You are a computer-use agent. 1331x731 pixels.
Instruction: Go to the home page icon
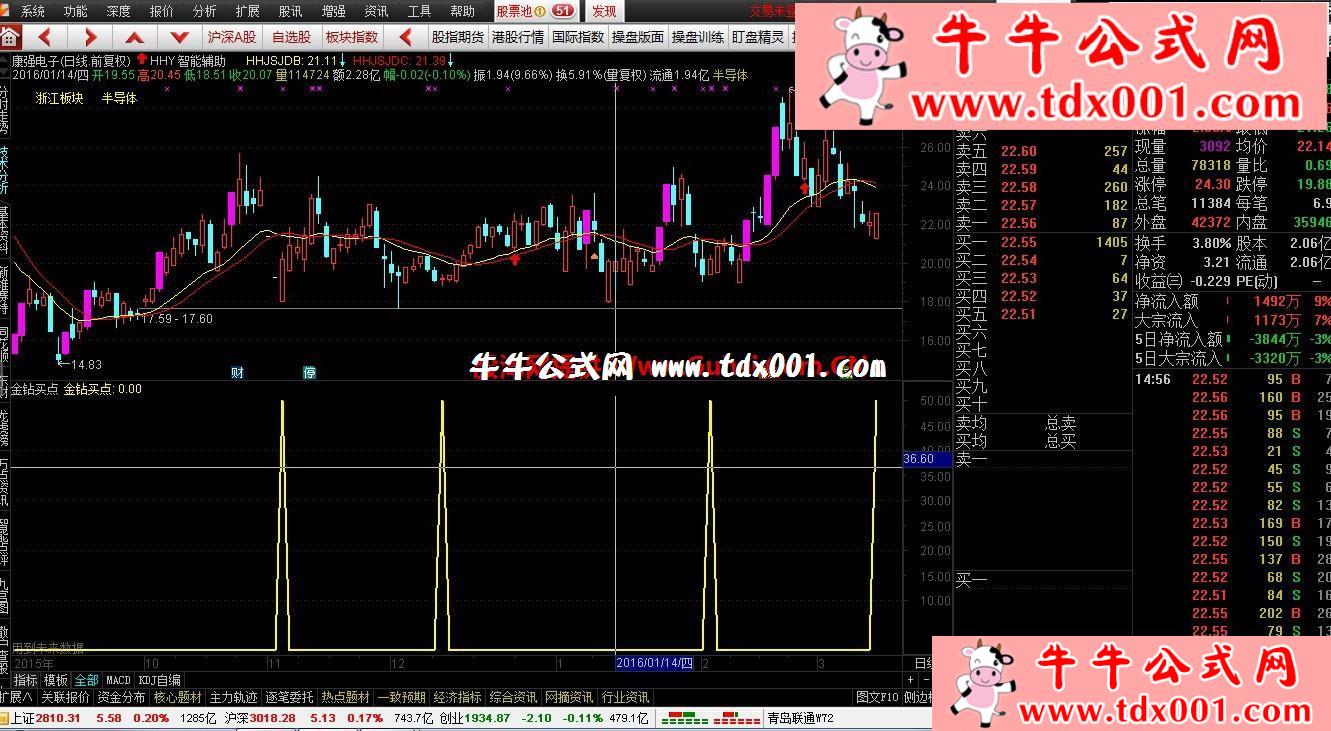pyautogui.click(x=10, y=37)
